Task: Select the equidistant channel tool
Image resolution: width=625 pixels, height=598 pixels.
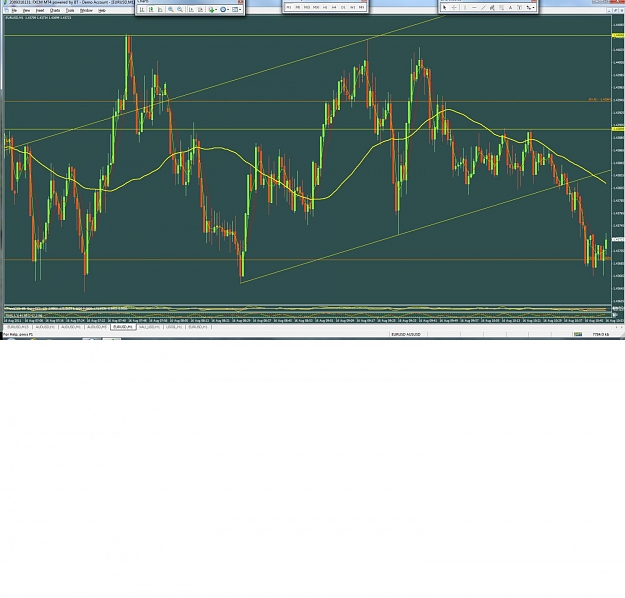Action: tap(492, 8)
